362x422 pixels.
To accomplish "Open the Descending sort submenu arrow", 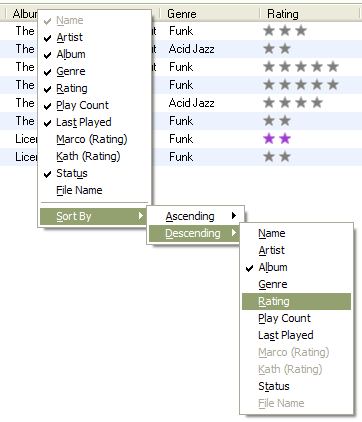I will click(x=234, y=233).
